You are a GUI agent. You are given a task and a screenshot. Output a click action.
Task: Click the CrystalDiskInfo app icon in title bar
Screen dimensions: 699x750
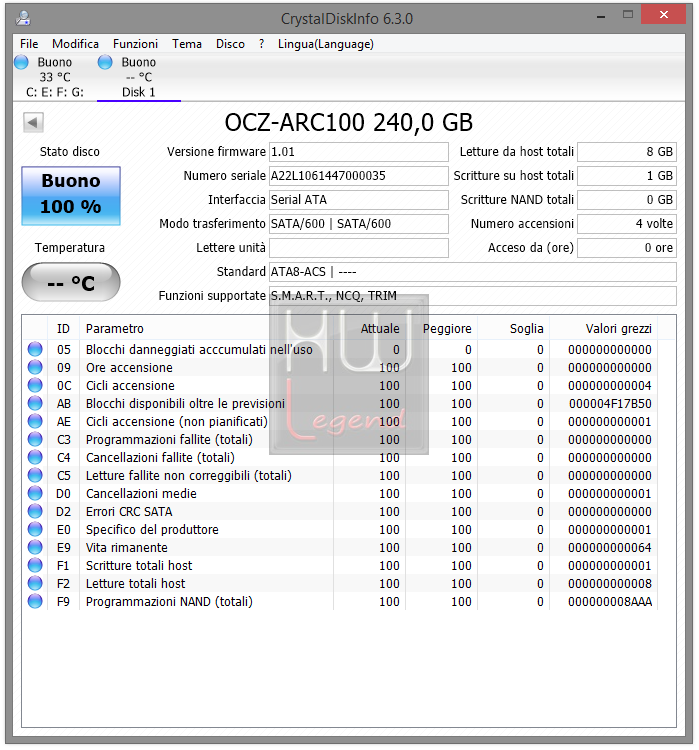pos(23,18)
